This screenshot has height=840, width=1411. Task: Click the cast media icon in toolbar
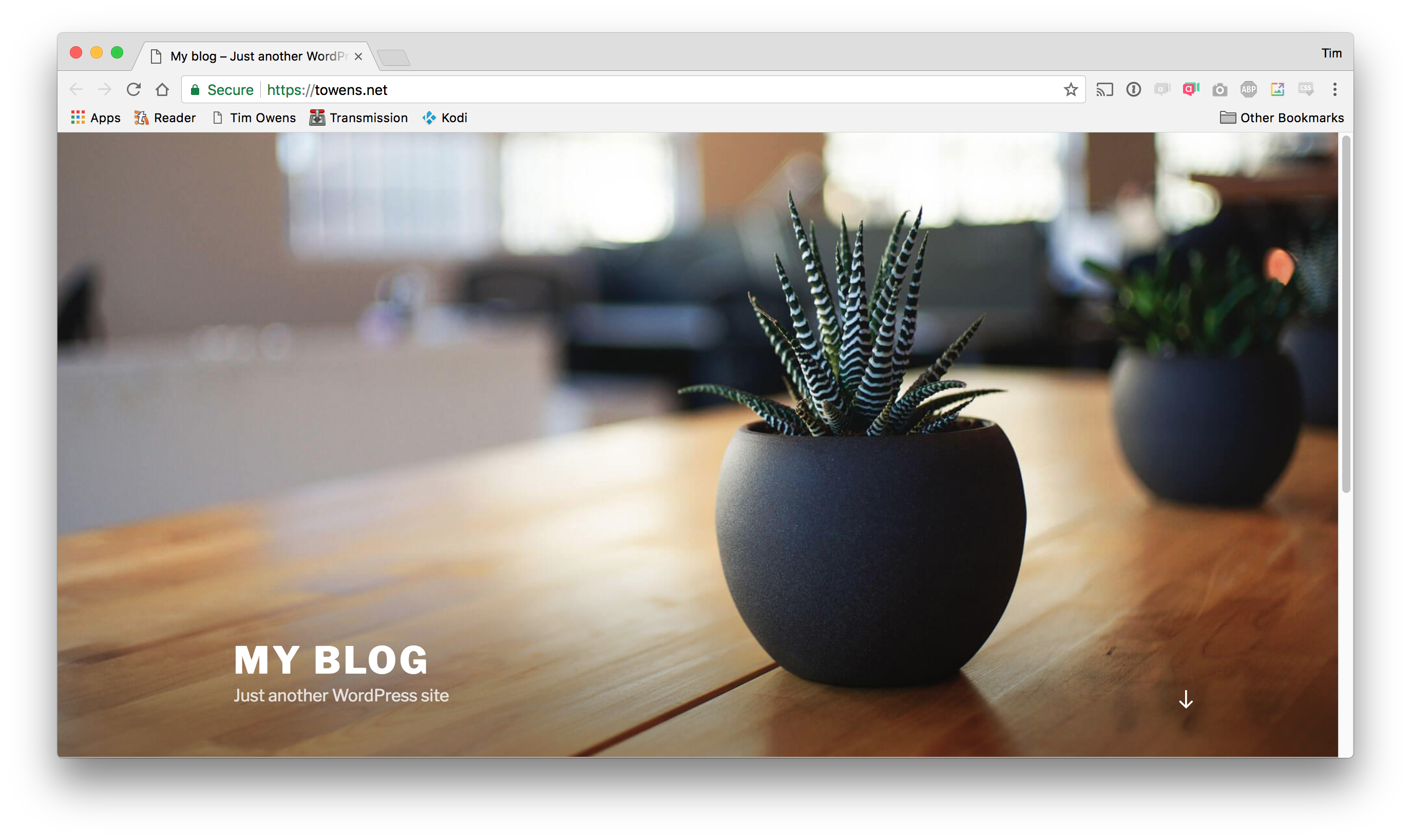[1103, 89]
